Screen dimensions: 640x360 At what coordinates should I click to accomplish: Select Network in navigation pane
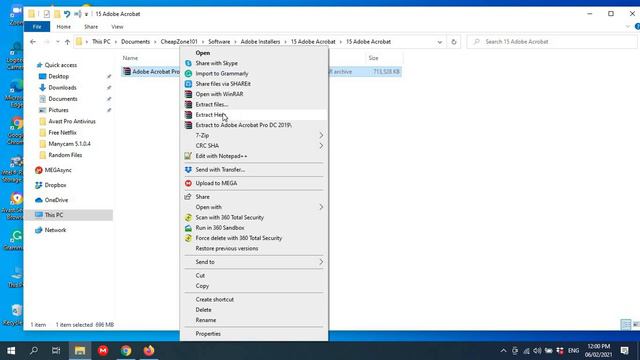point(55,230)
